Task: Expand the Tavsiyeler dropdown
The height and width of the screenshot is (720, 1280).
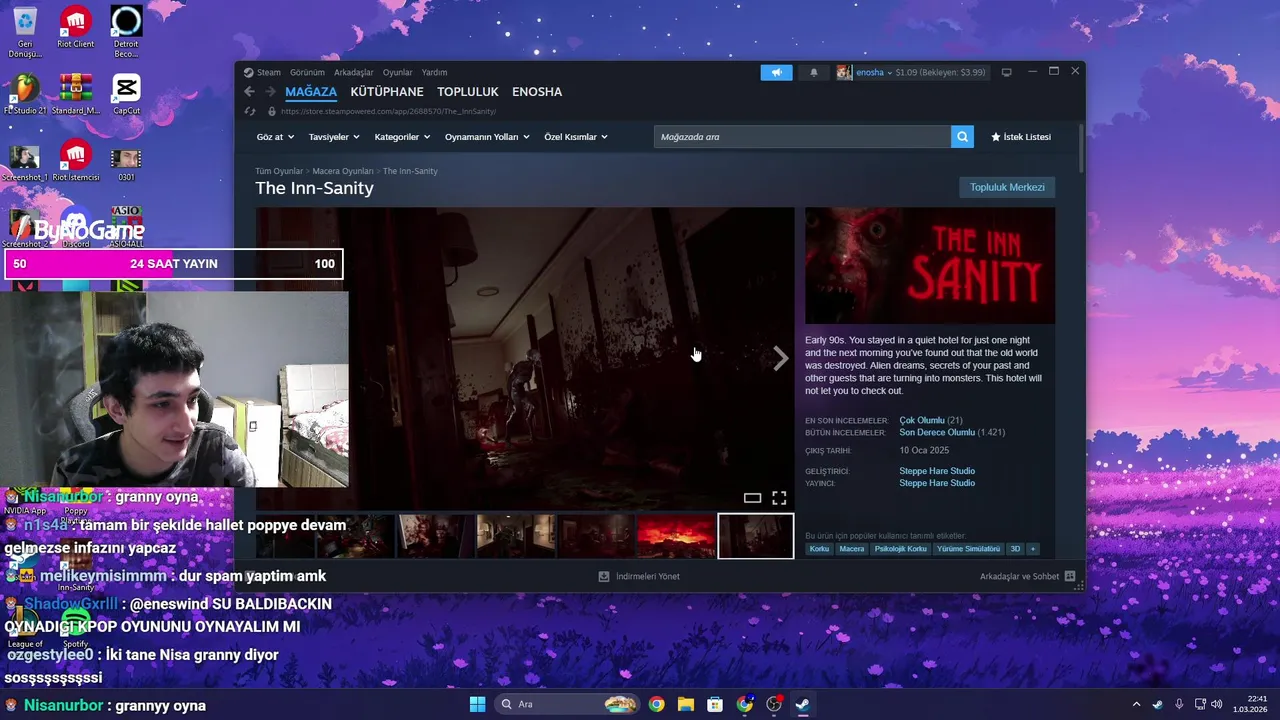Action: [x=333, y=137]
